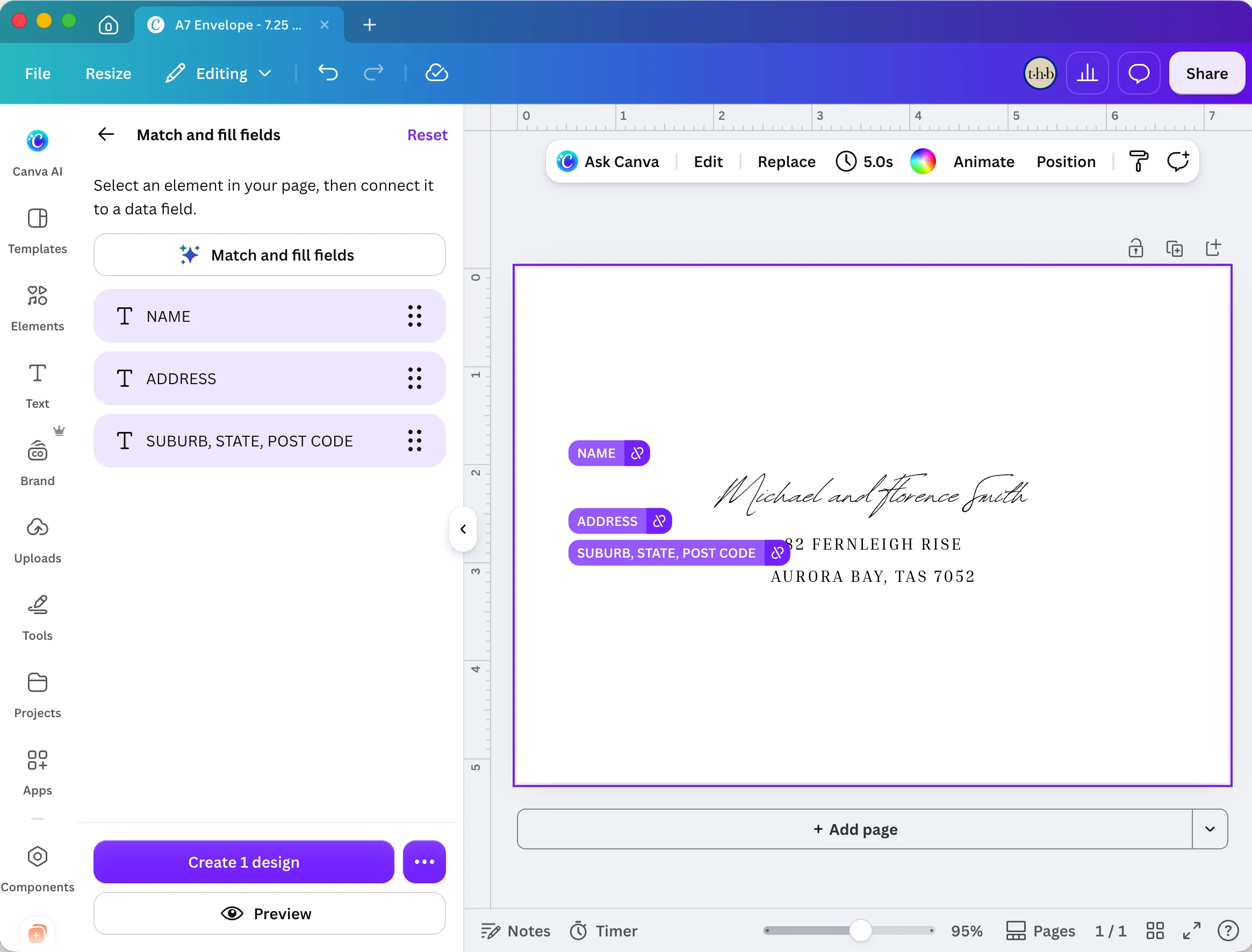The width and height of the screenshot is (1252, 952).
Task: Click the Create 1 design button
Action: pos(244,861)
